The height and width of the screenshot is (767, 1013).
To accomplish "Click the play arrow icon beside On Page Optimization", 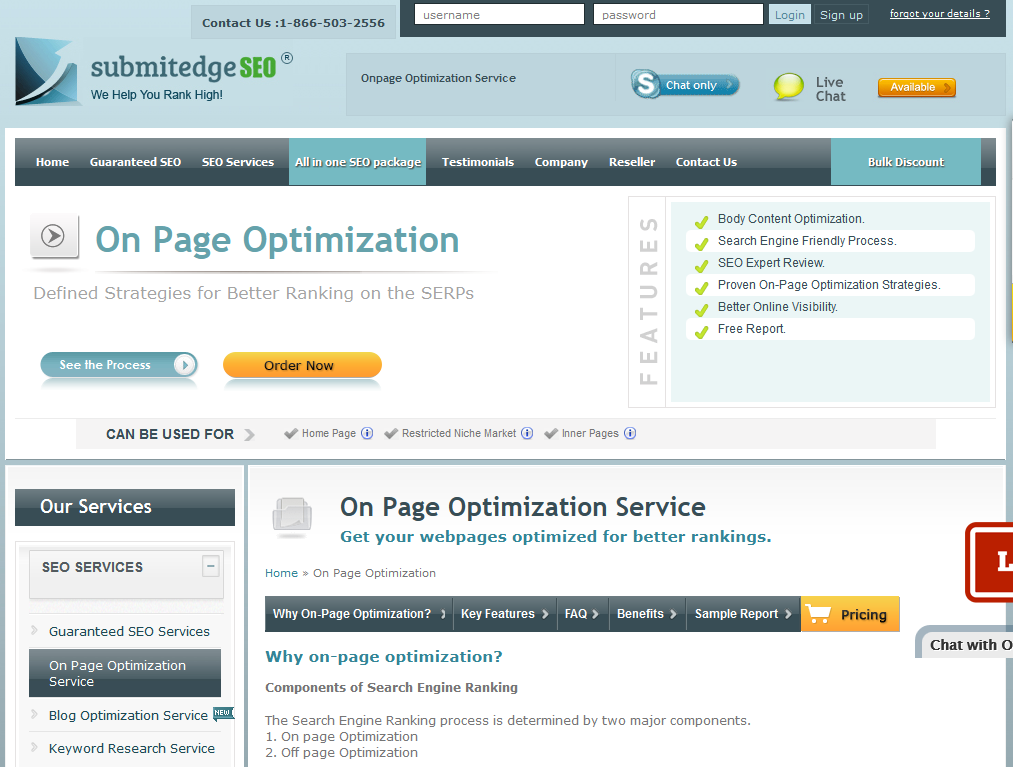I will click(54, 236).
